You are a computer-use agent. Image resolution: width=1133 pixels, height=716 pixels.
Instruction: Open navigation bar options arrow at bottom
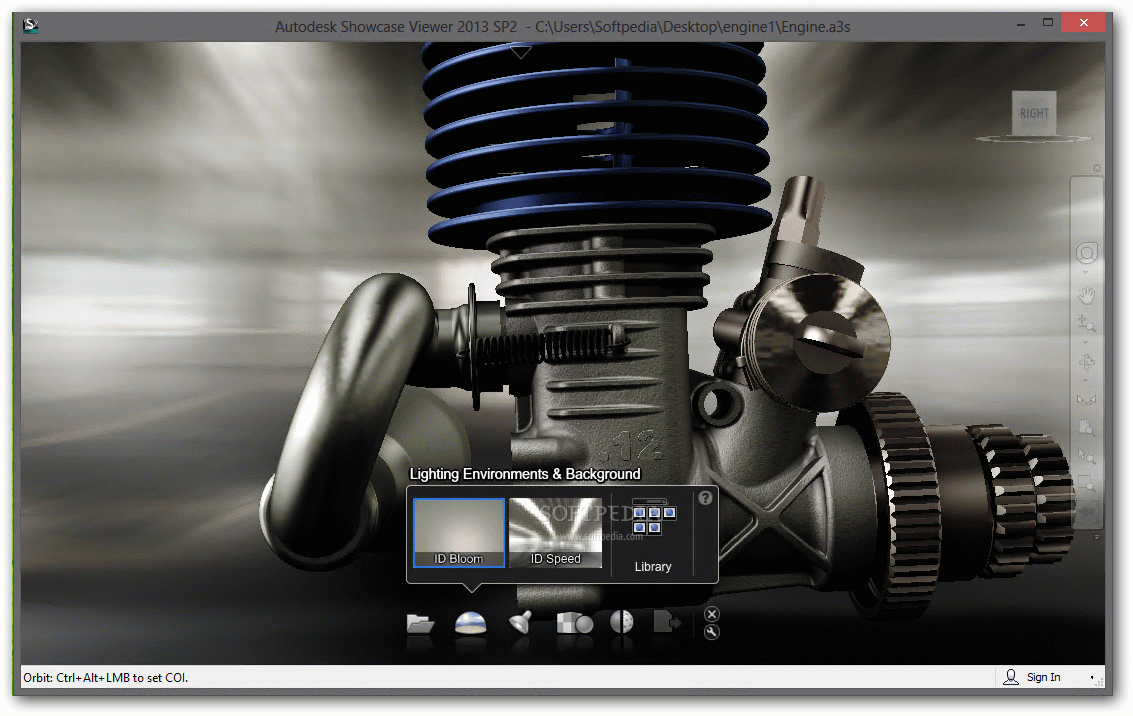coord(1097,537)
